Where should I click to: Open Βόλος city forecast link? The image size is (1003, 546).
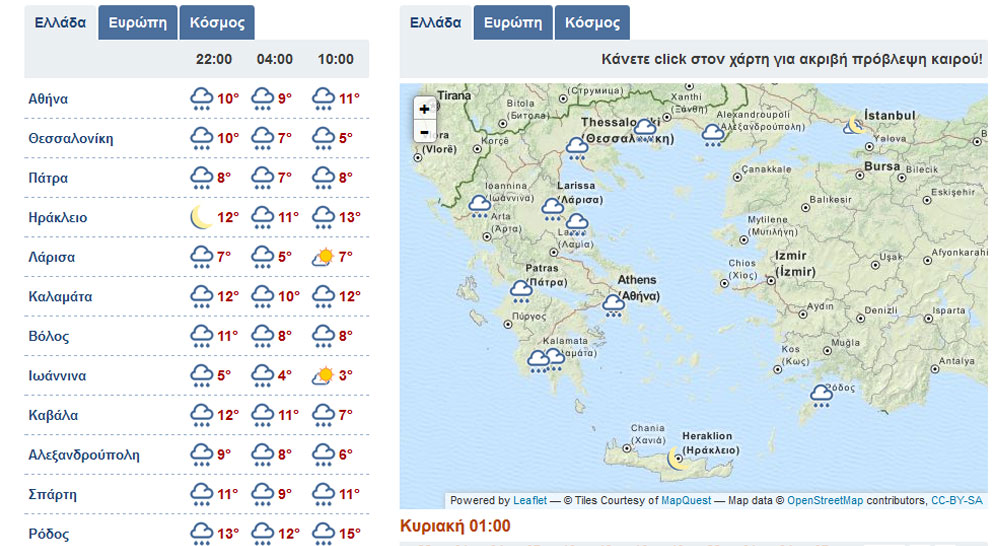[49, 337]
